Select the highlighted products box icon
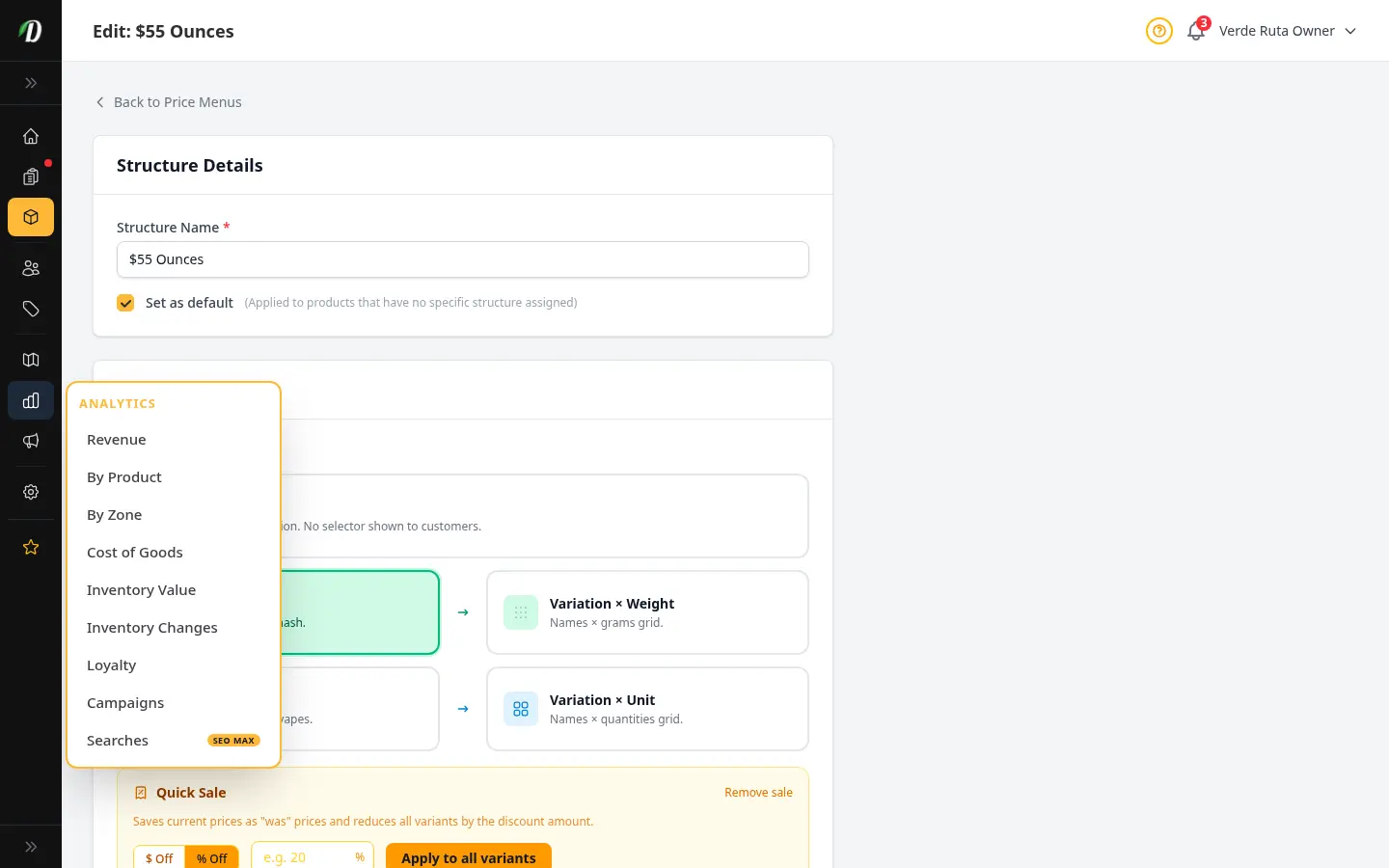This screenshot has width=1389, height=868. click(31, 217)
